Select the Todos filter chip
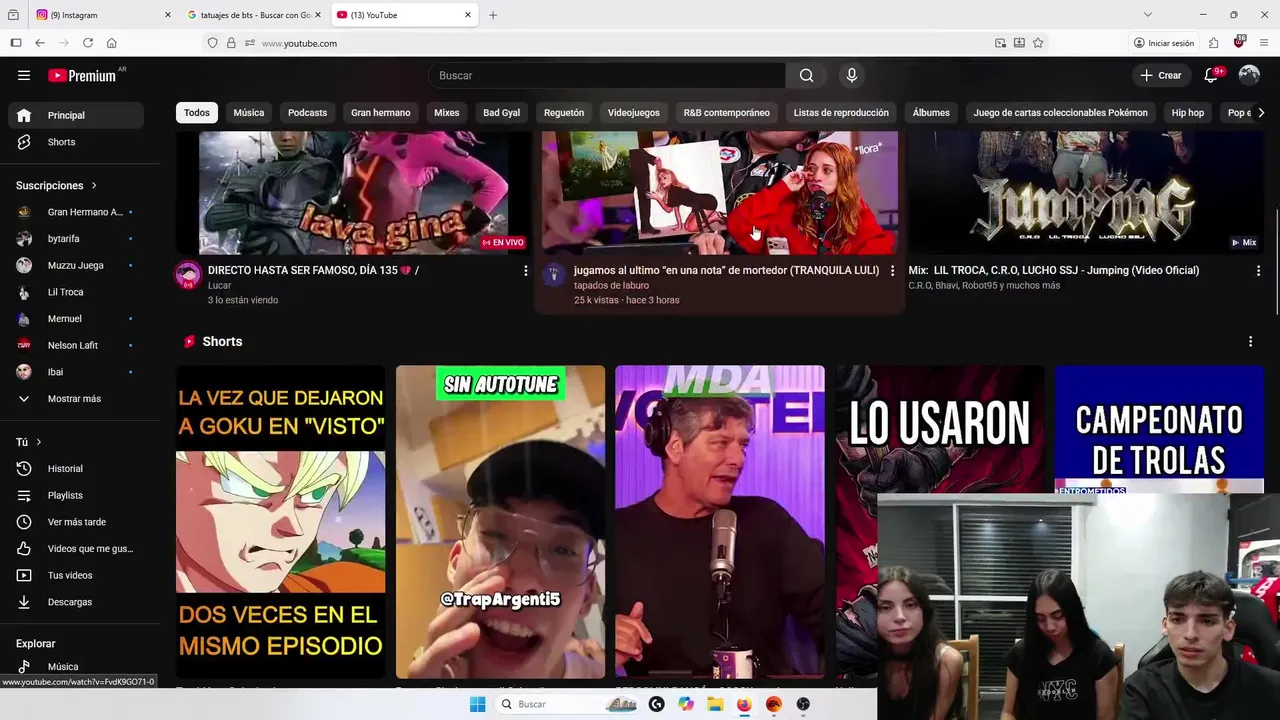Viewport: 1280px width, 720px height. point(197,113)
